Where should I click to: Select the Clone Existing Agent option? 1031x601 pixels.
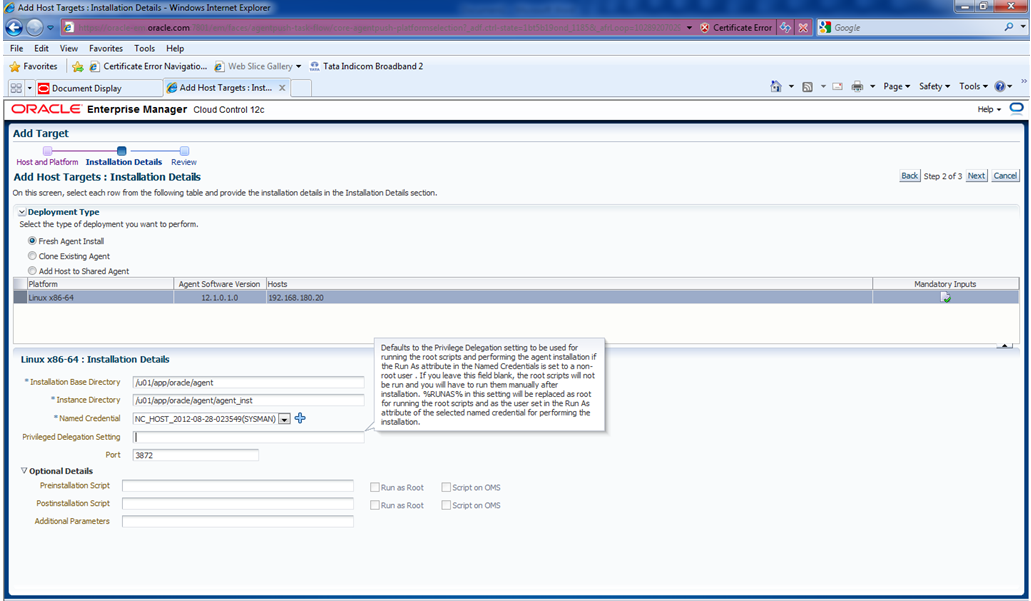coord(32,256)
